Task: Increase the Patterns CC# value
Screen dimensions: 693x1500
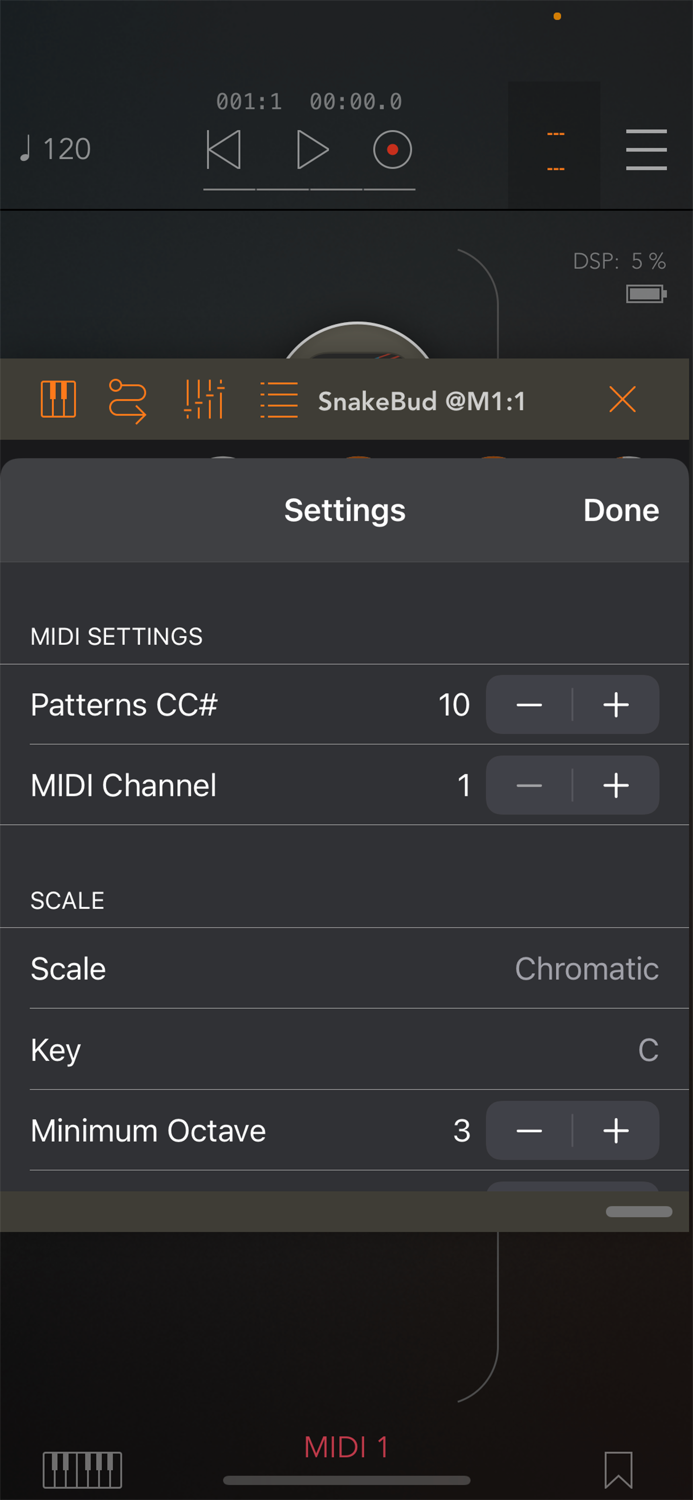Action: 615,705
